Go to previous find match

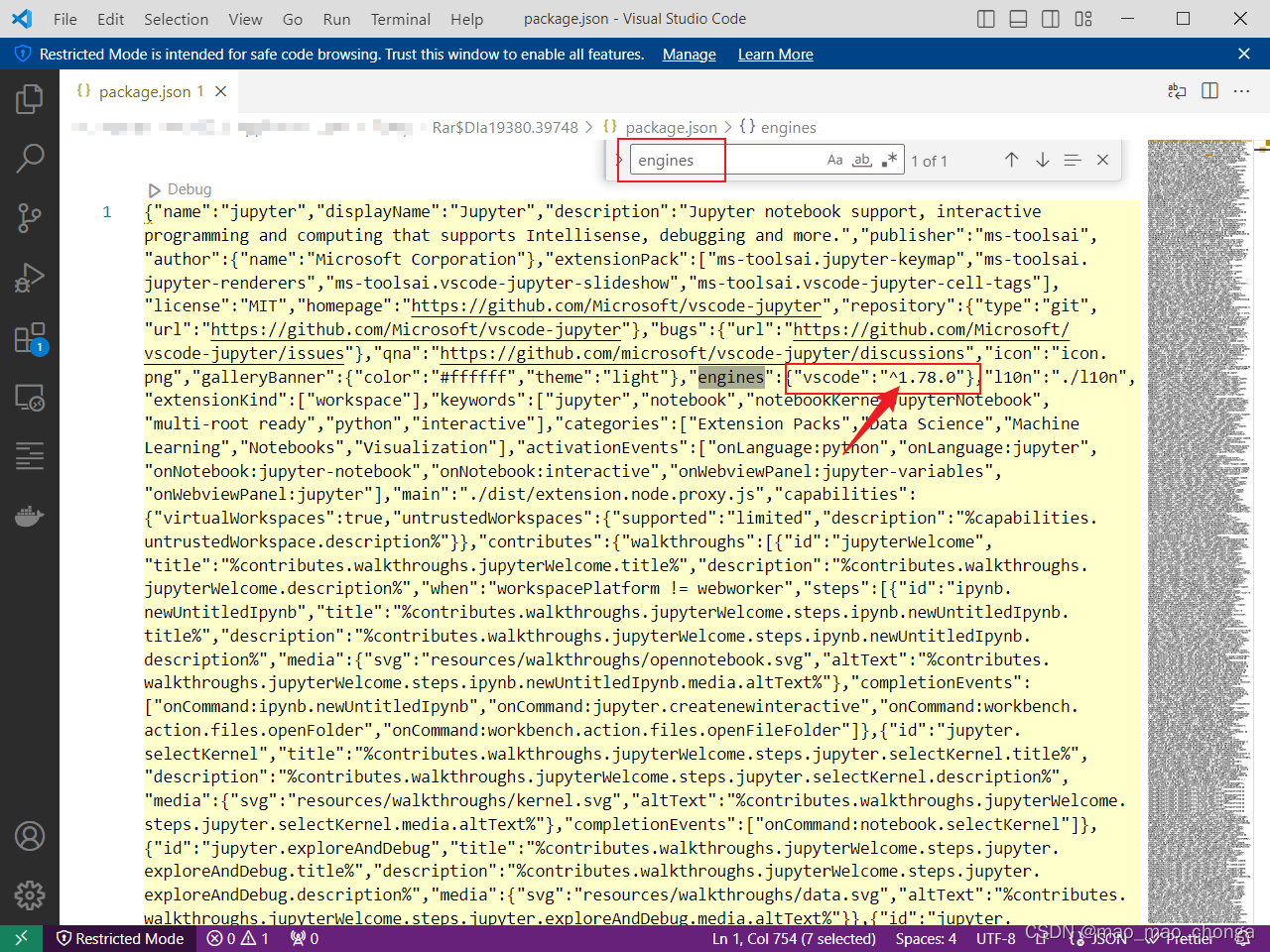[x=1011, y=160]
